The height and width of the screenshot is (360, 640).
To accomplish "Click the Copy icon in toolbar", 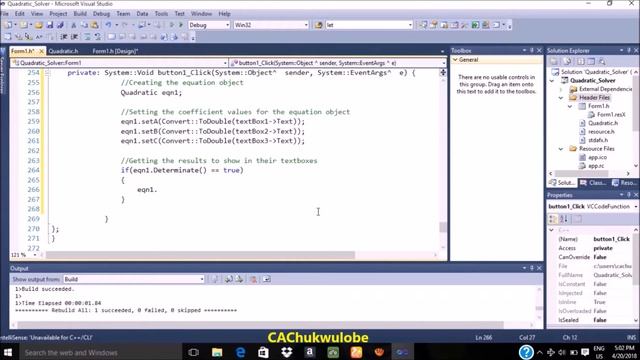I will 84,25.
